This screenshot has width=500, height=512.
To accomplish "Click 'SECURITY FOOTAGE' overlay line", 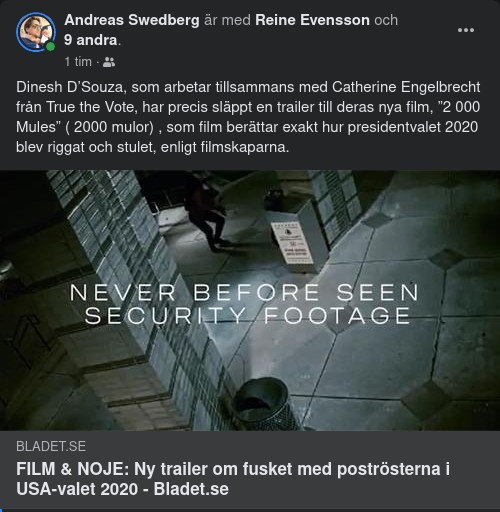I will (x=247, y=316).
